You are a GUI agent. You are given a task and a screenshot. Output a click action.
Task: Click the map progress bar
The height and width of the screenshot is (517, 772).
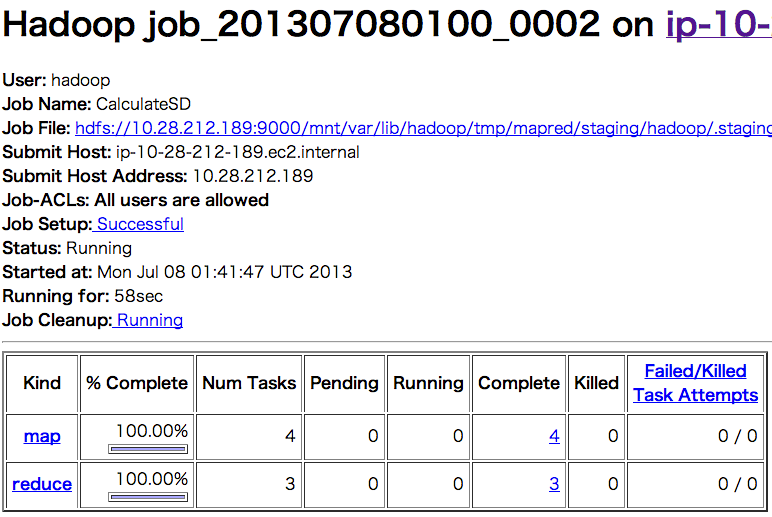point(148,449)
